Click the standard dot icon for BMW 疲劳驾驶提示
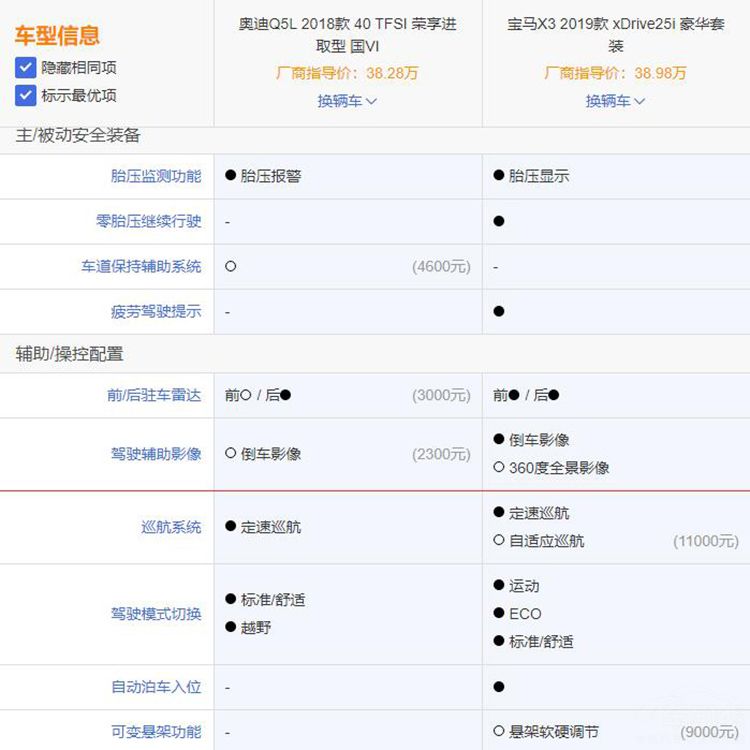The image size is (750, 750). [x=499, y=312]
